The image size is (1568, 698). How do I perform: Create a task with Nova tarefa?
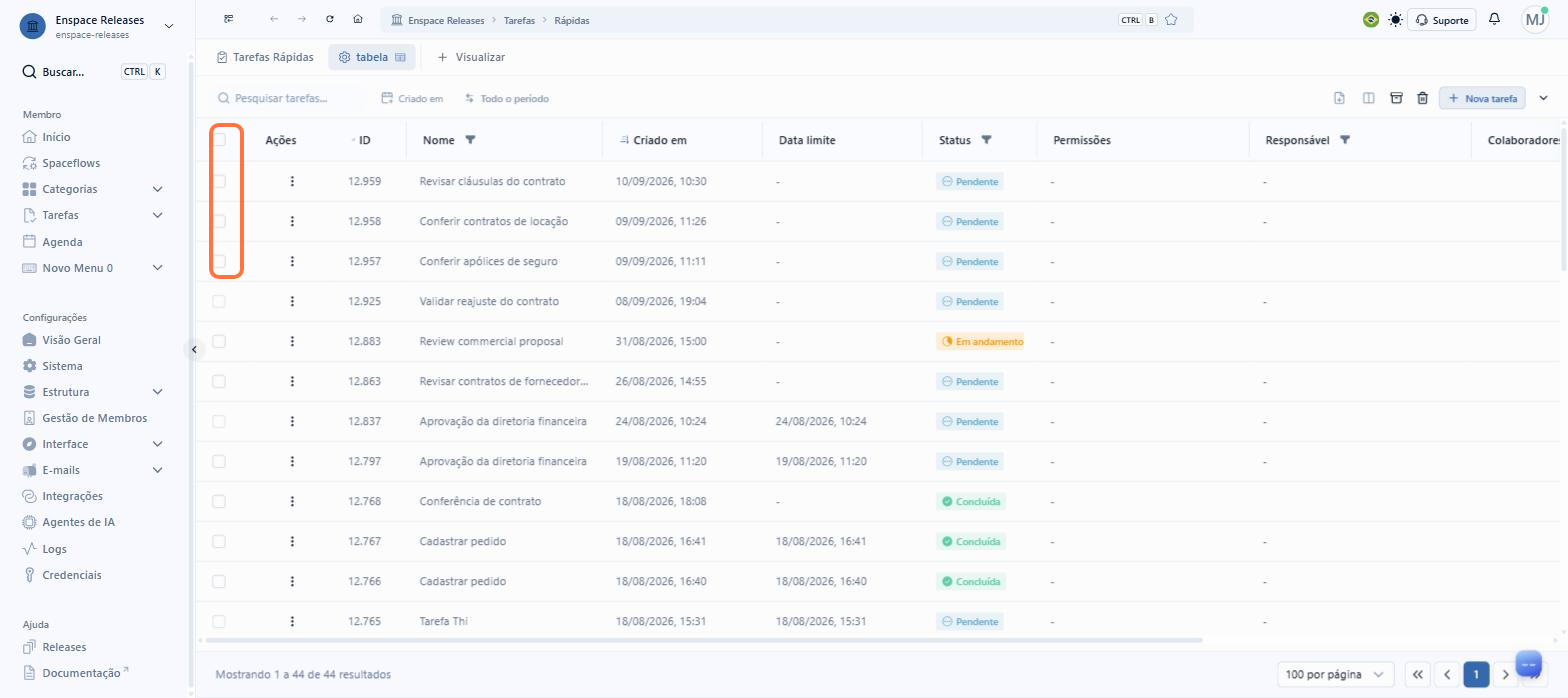coord(1482,98)
